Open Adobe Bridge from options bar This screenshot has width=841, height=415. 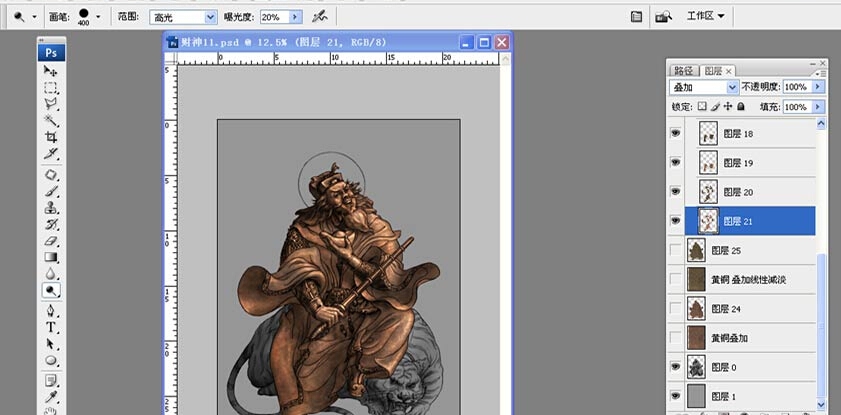(x=663, y=17)
